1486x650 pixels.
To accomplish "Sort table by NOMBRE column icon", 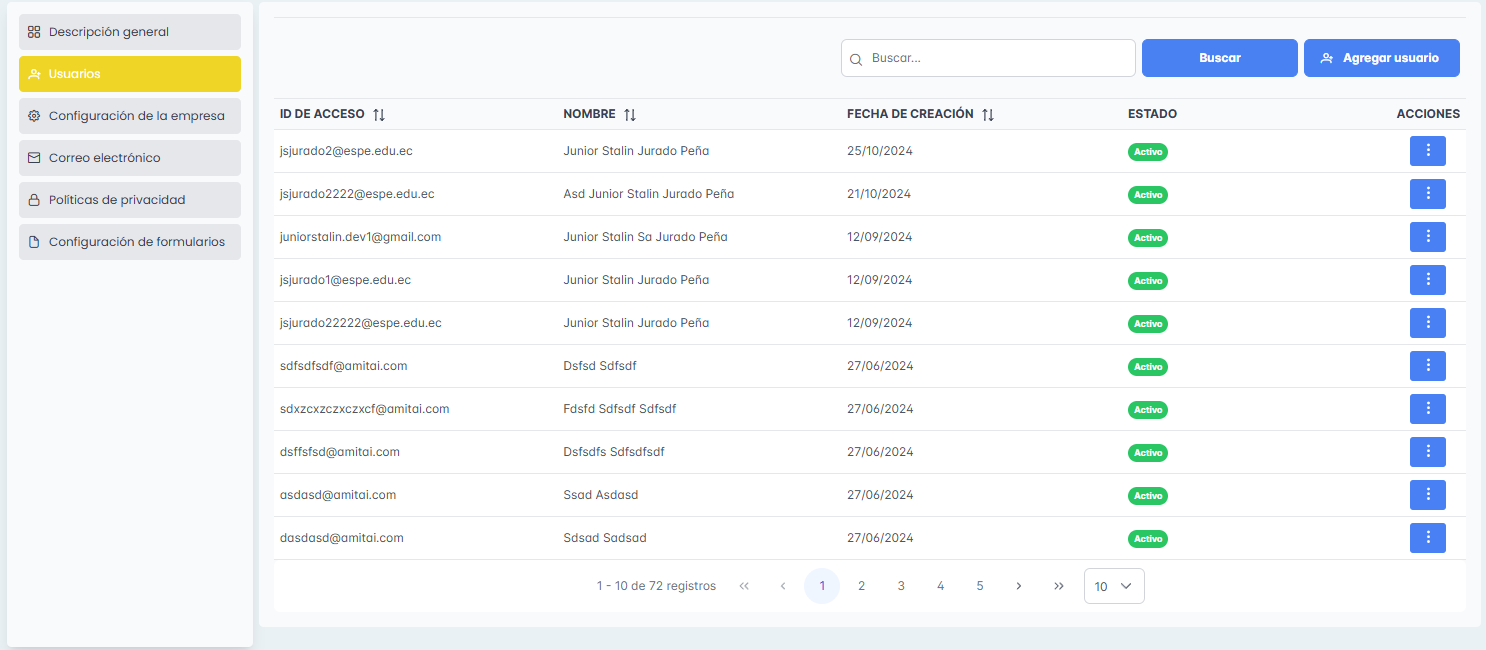I will [630, 115].
